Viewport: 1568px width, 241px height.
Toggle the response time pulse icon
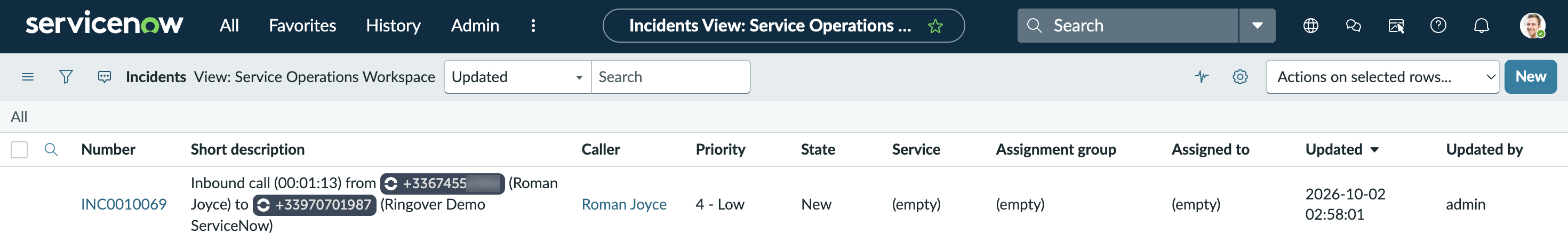[1202, 77]
